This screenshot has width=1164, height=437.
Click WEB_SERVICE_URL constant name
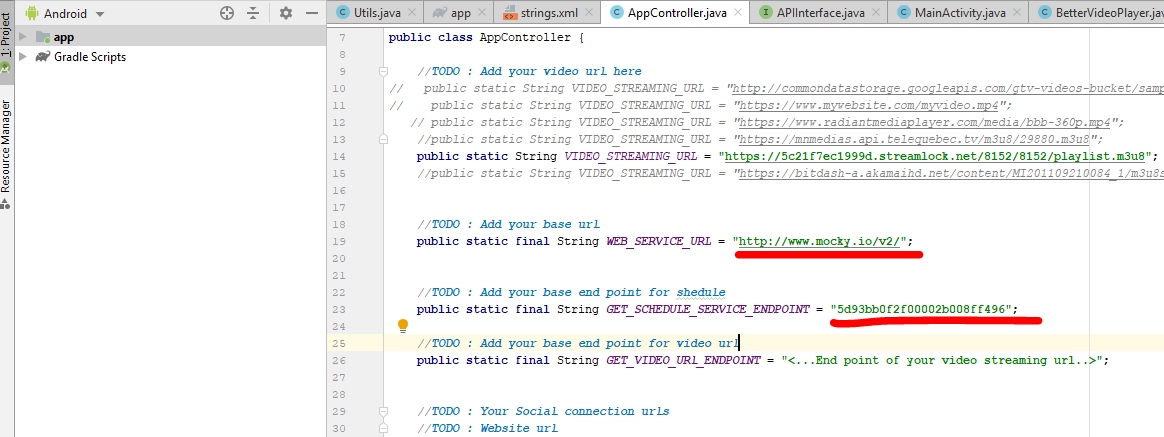point(658,242)
